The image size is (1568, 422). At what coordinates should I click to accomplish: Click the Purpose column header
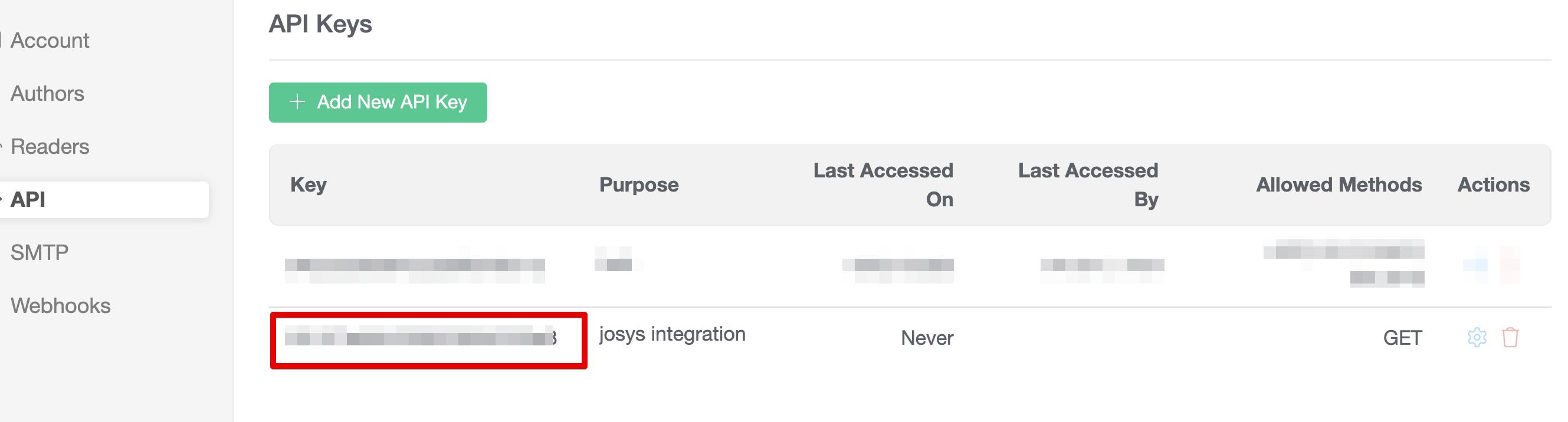pyautogui.click(x=638, y=184)
